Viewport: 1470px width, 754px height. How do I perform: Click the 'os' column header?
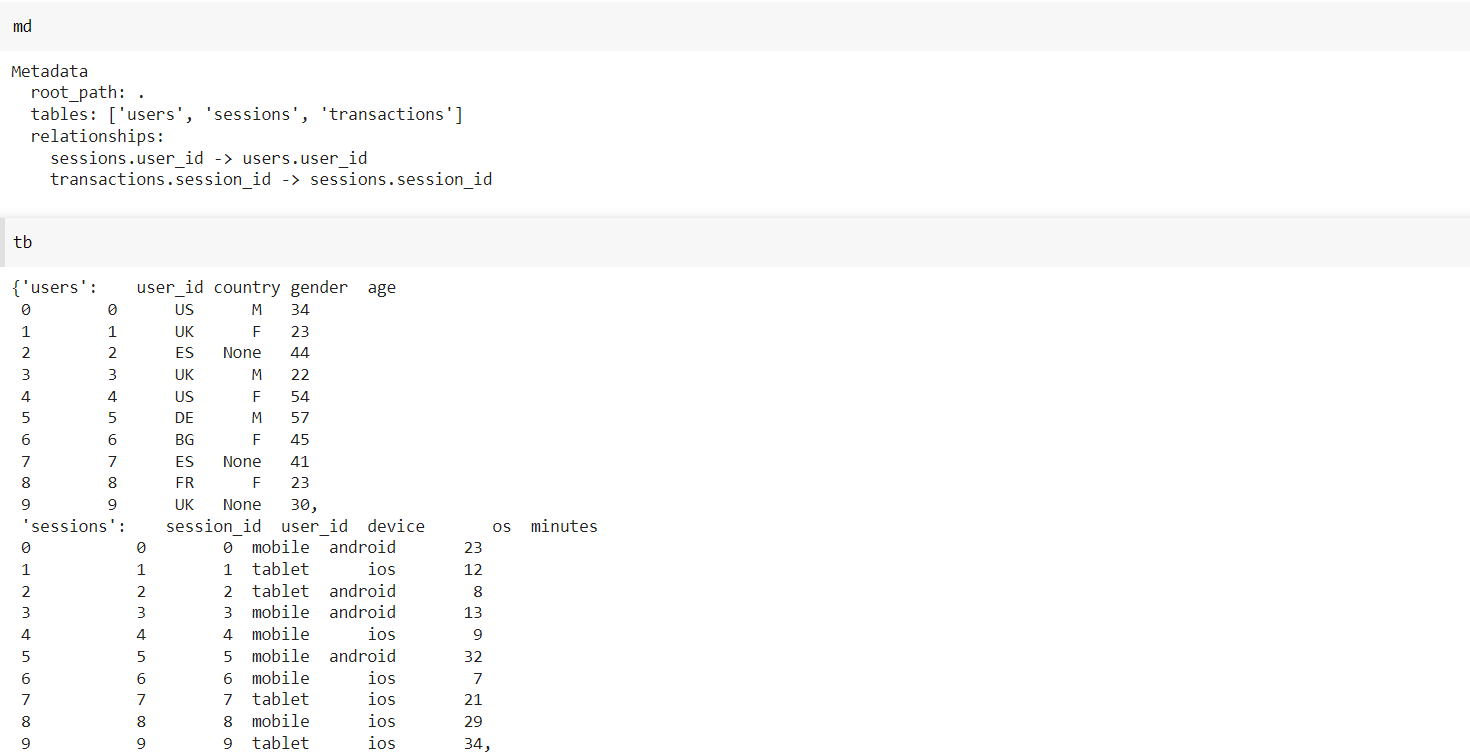point(502,527)
